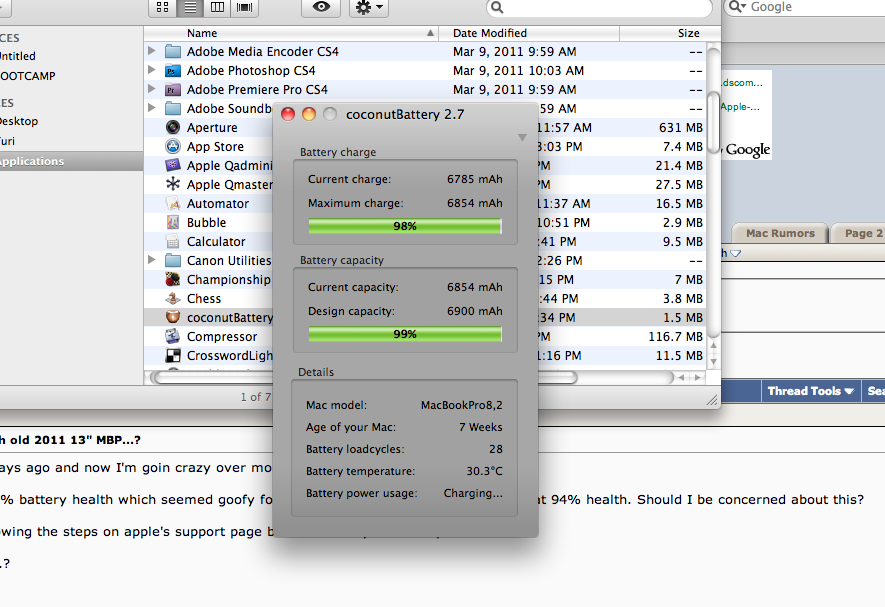This screenshot has height=607, width=885.
Task: Click the Charging… power usage value
Action: [x=472, y=493]
